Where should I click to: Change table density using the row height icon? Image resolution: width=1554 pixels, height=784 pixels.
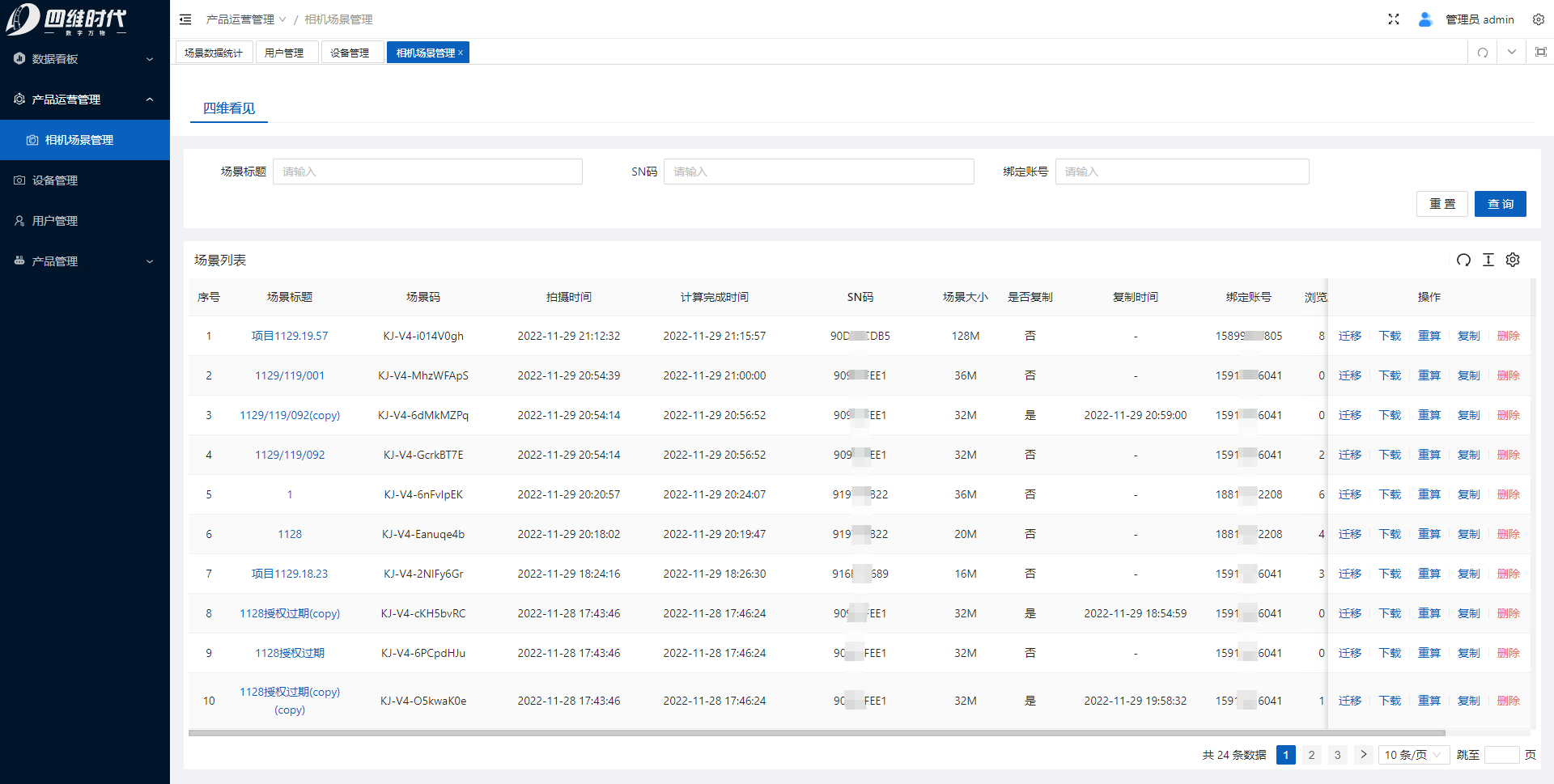point(1488,260)
